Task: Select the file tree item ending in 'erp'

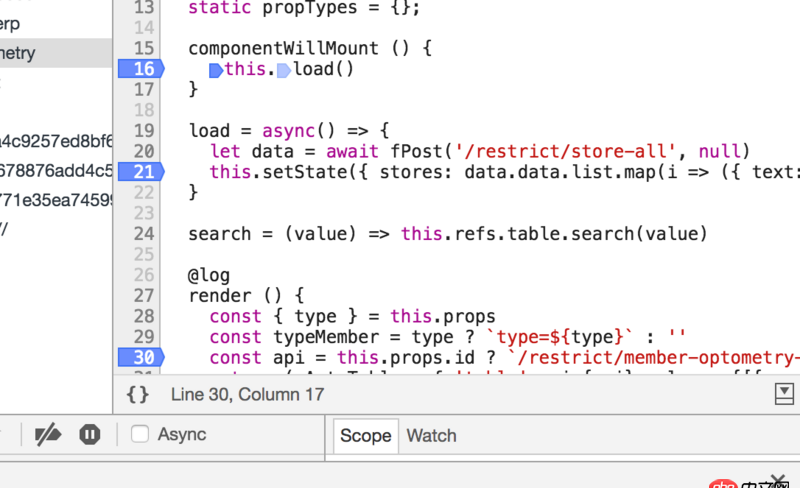Action: (10, 24)
